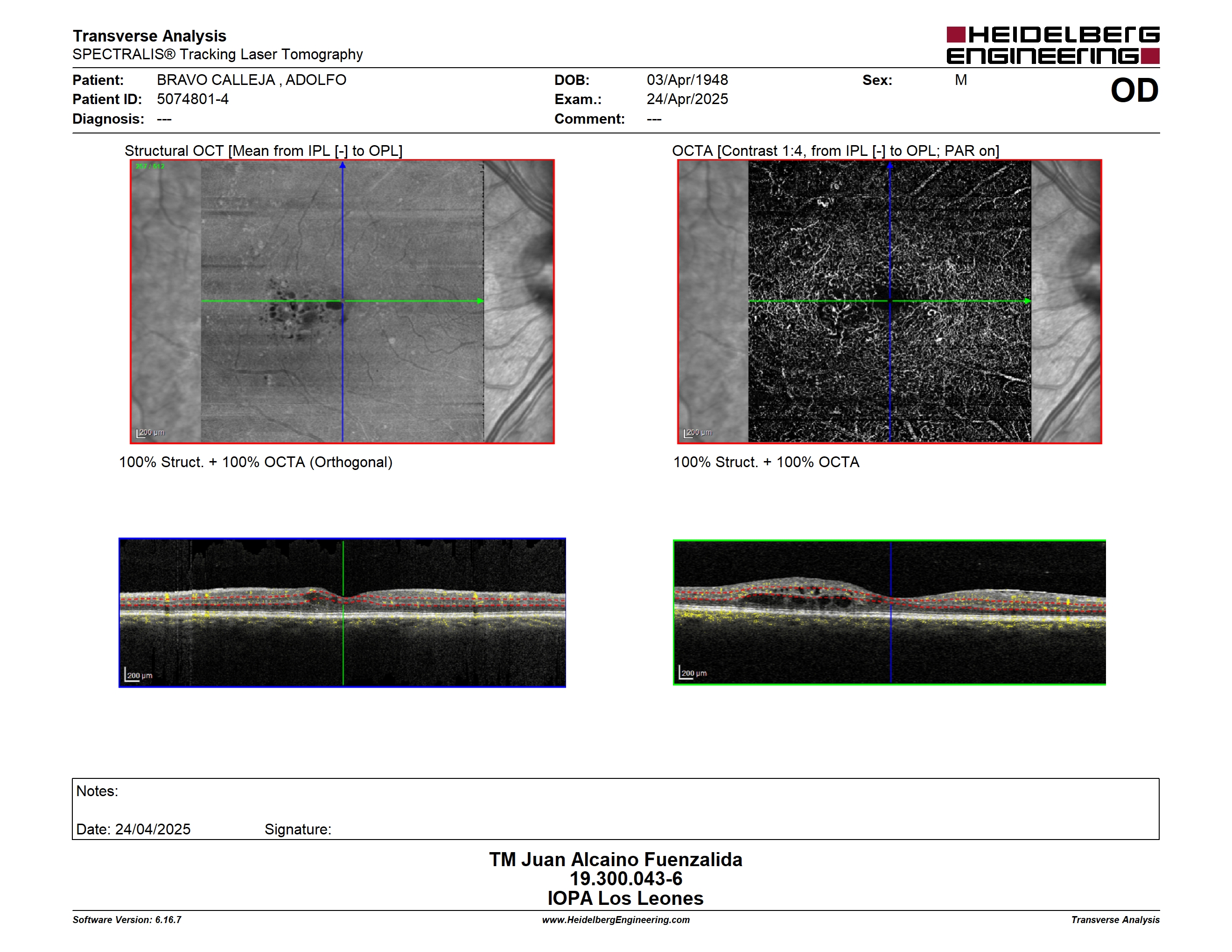Screen dimensions: 1232x952
Task: Click the patient ID value '5074801-4'
Action: point(193,99)
